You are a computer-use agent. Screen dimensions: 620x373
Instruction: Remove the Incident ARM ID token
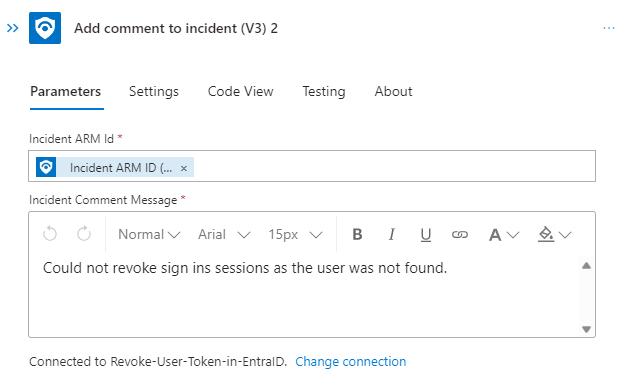coord(183,168)
